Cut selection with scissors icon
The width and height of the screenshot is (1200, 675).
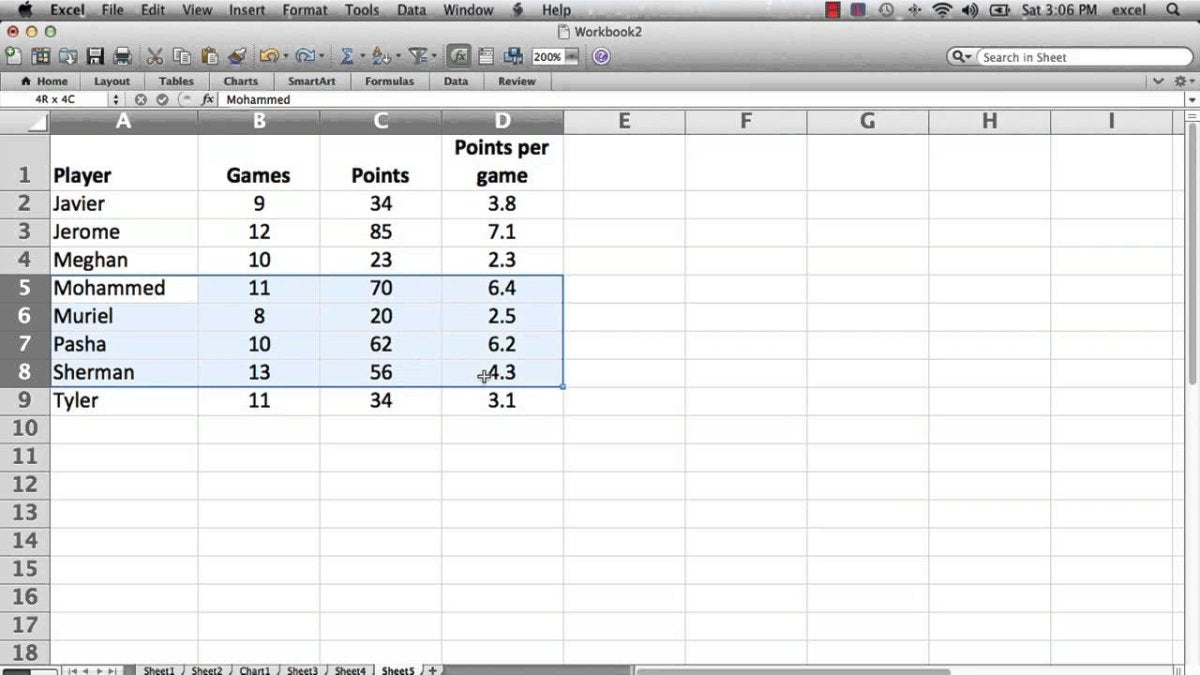pyautogui.click(x=154, y=56)
